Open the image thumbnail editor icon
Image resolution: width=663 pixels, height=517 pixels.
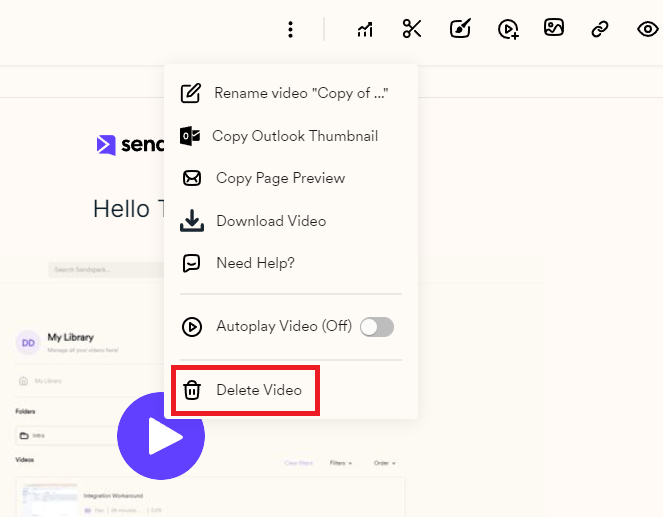(554, 27)
